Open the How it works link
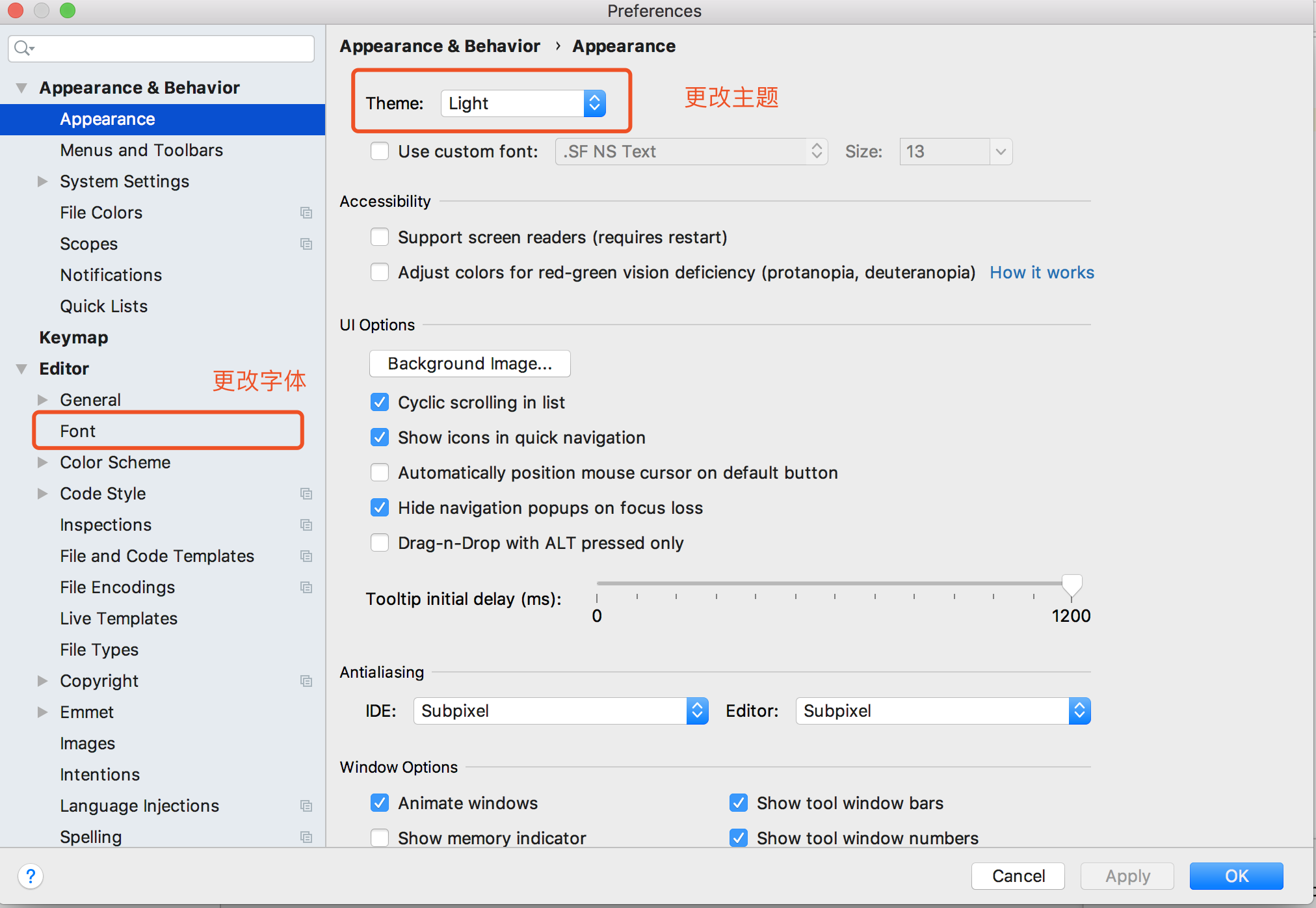The image size is (1316, 908). coord(1042,273)
